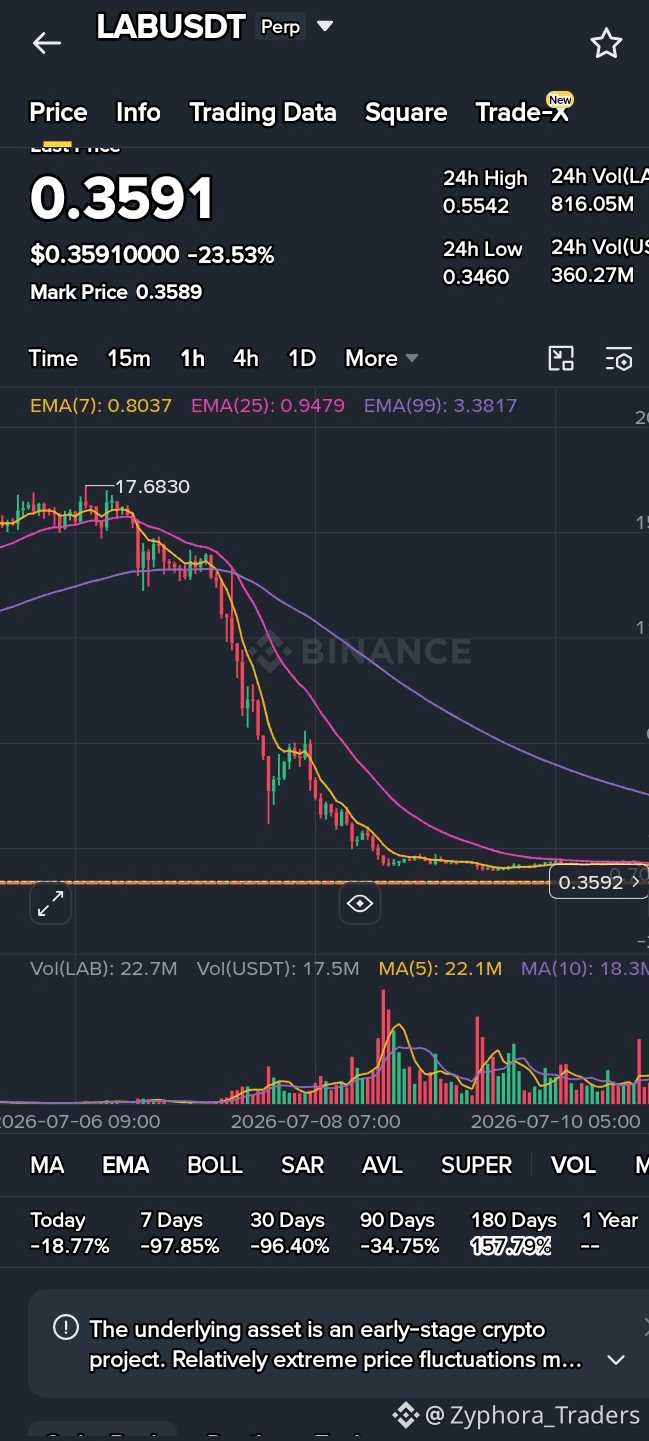Select the 15m chart interval
Image resolution: width=649 pixels, height=1441 pixels.
coord(129,358)
